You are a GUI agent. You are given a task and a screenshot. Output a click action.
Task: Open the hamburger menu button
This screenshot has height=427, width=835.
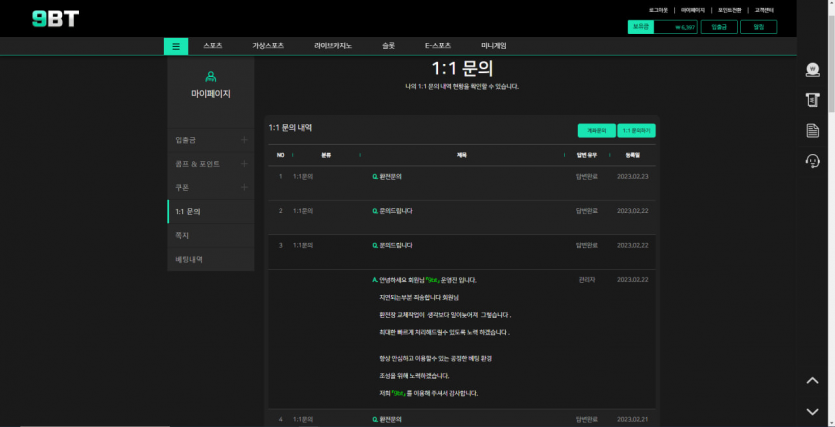(176, 46)
